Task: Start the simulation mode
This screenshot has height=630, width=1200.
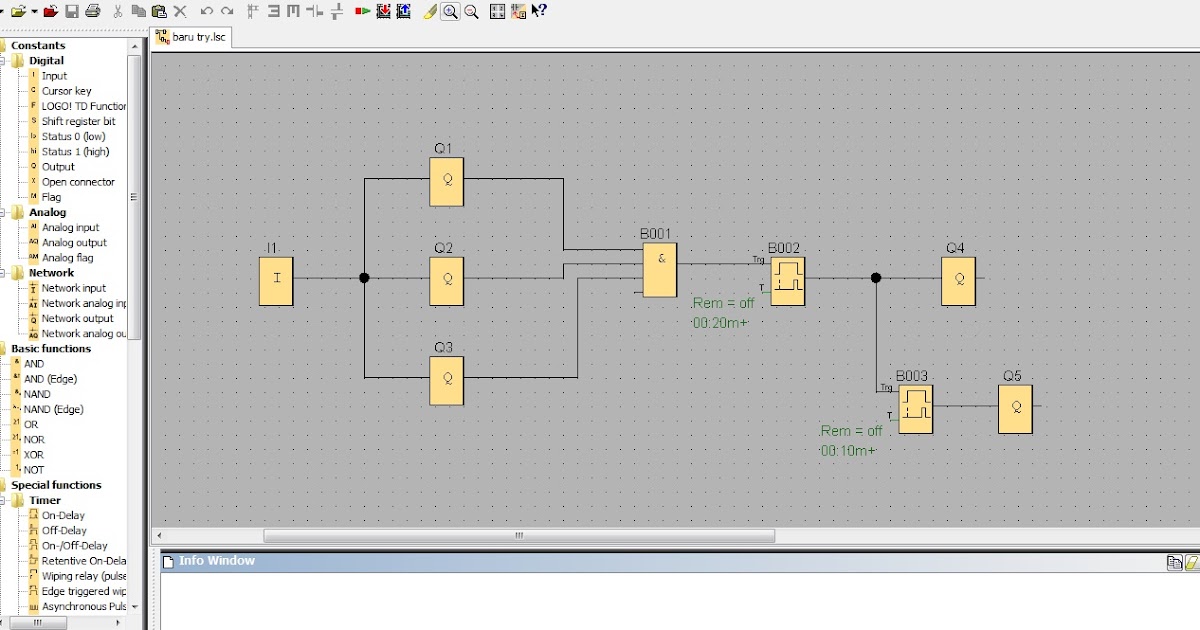Action: point(364,11)
